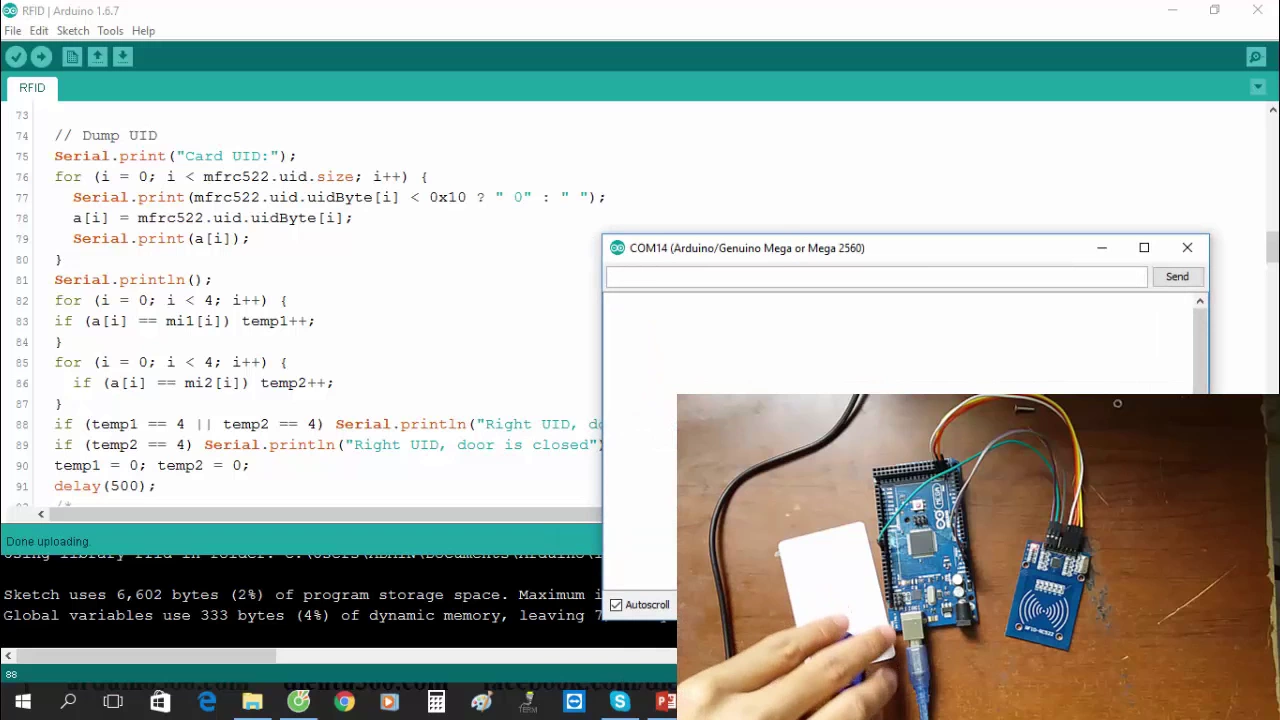Click line number 88 in status bar
This screenshot has height=720, width=1280.
tap(11, 675)
